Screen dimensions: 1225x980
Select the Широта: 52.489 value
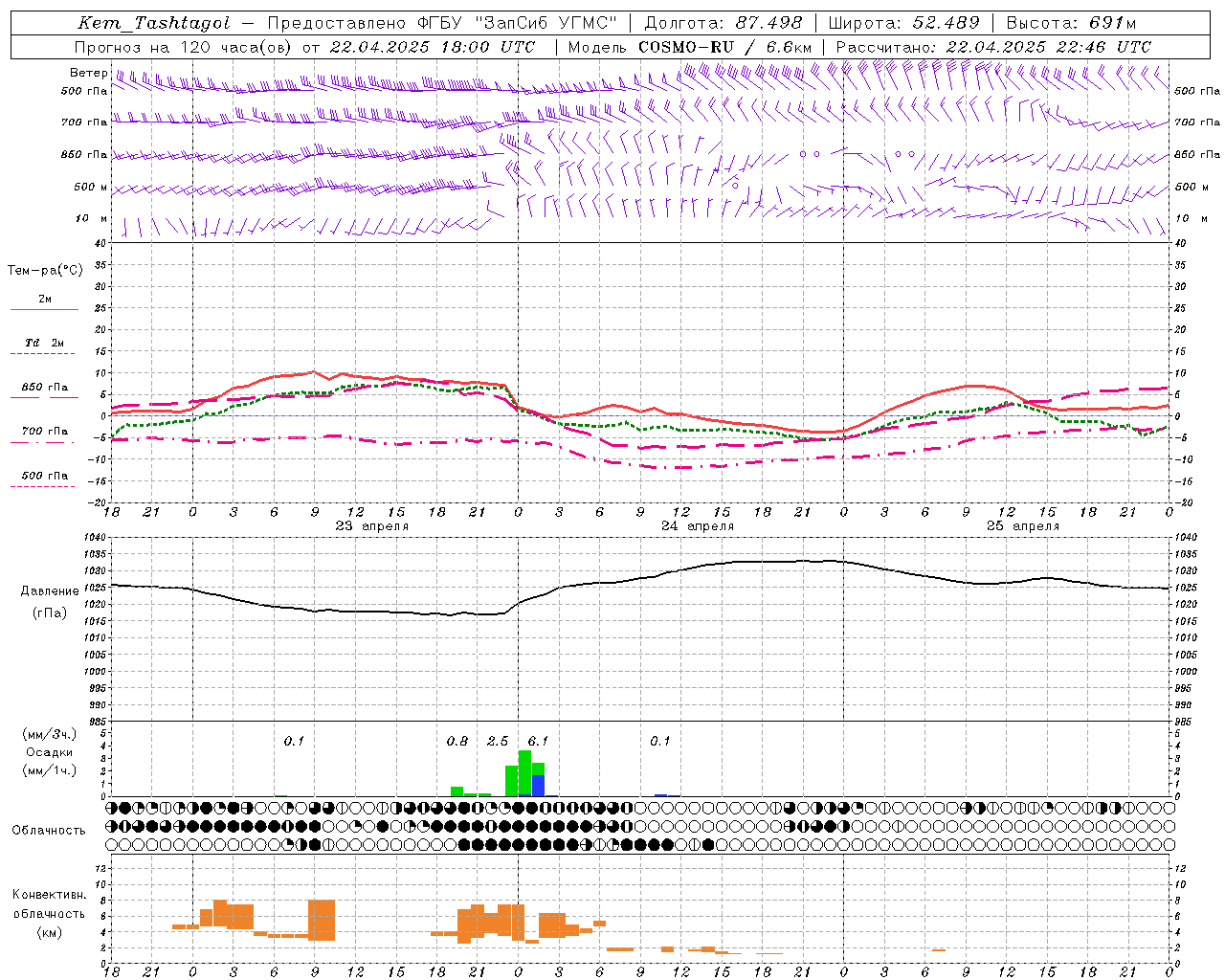[x=903, y=23]
